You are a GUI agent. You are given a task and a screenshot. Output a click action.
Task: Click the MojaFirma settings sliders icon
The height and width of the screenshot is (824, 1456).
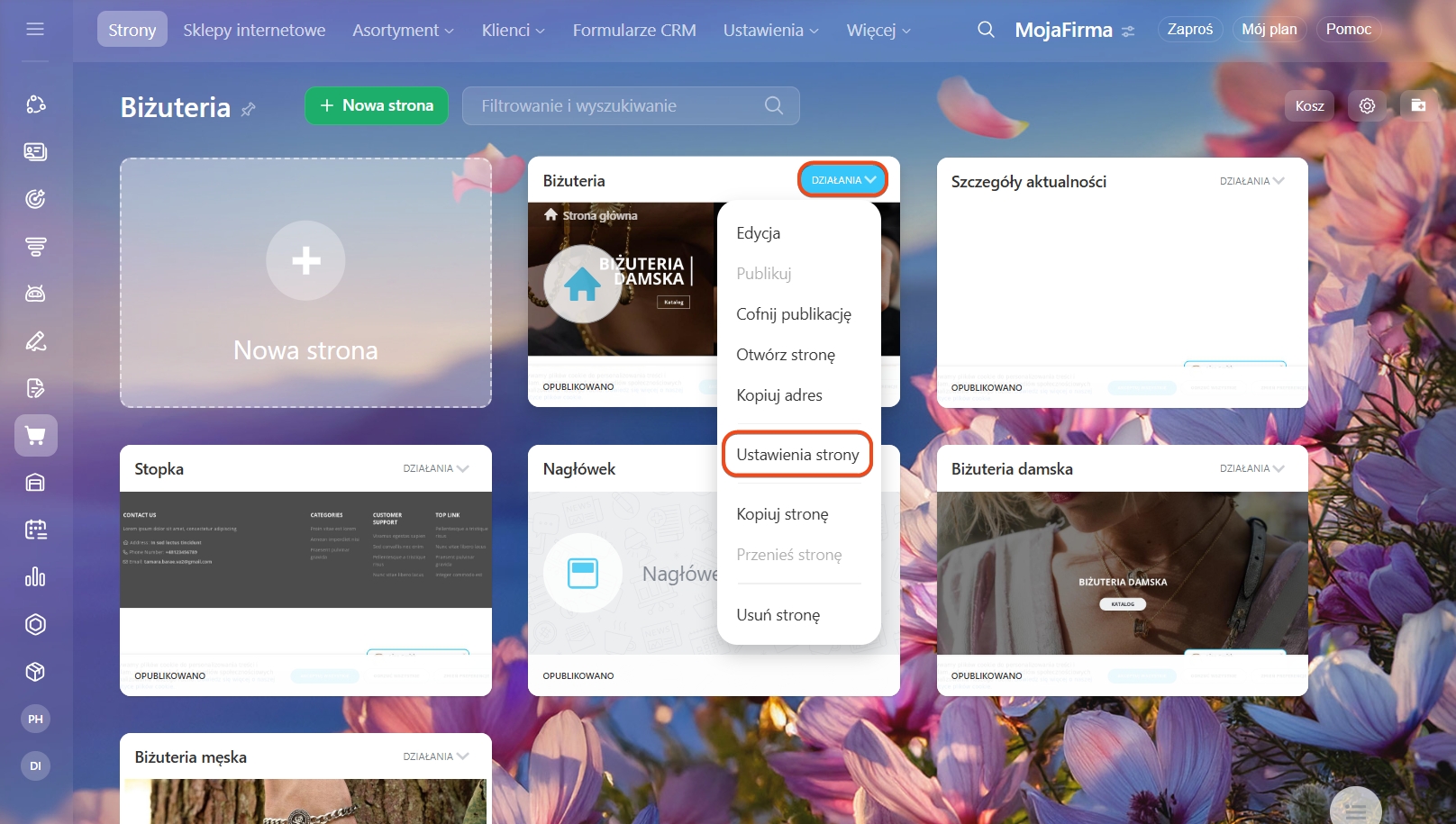click(x=1128, y=32)
